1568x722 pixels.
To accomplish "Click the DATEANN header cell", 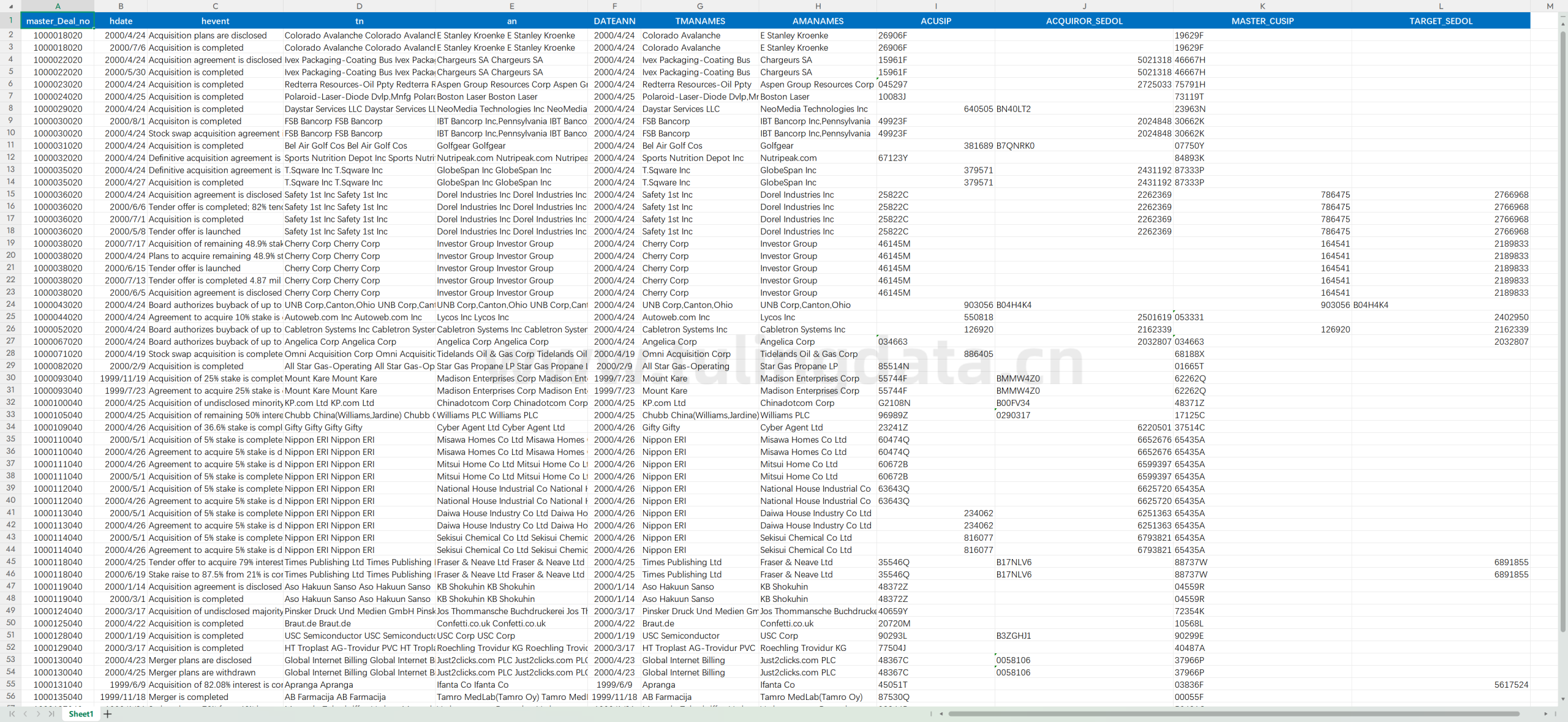I will pyautogui.click(x=614, y=21).
